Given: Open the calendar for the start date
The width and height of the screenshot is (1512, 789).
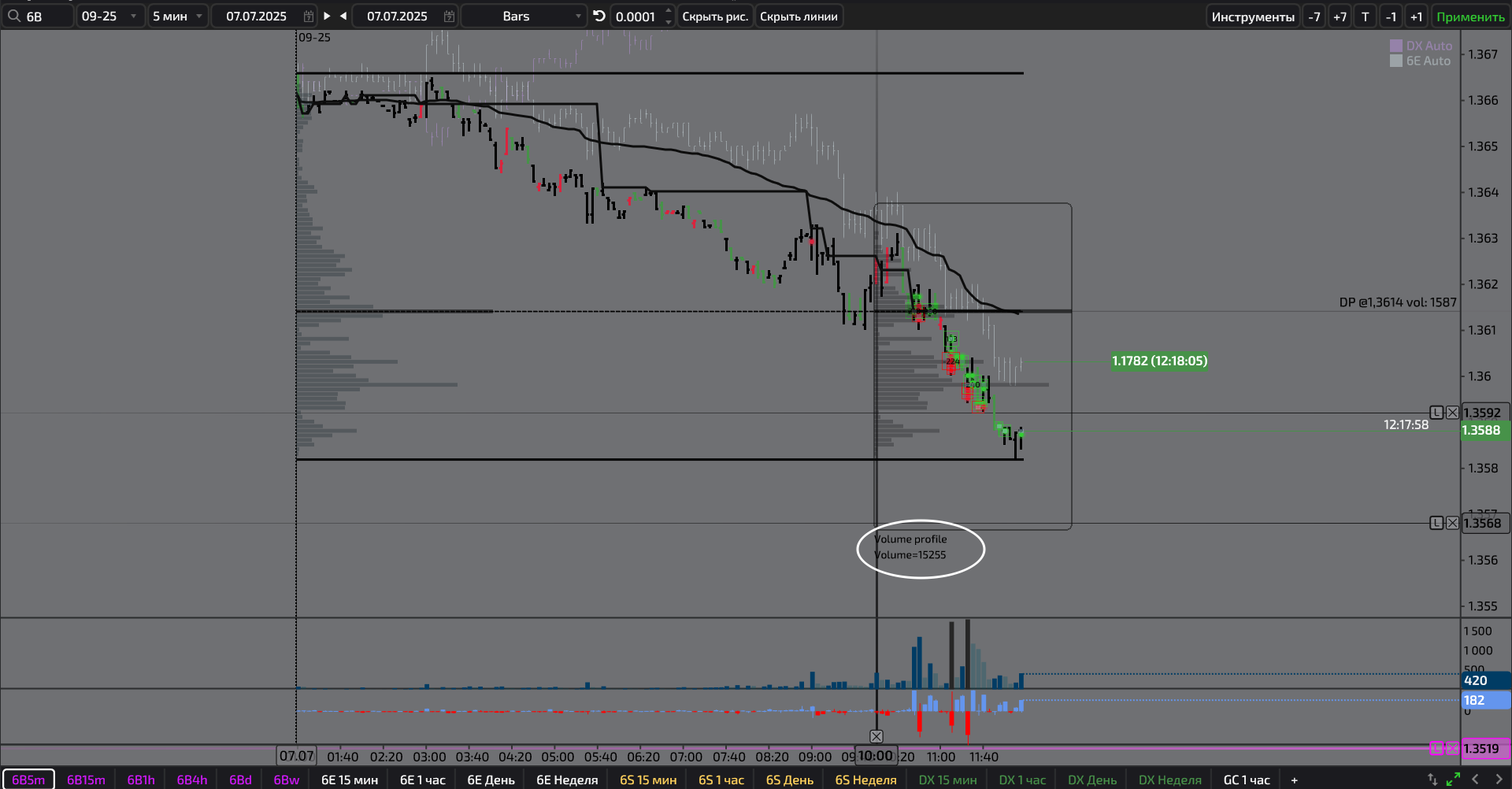Looking at the screenshot, I should coord(309,16).
